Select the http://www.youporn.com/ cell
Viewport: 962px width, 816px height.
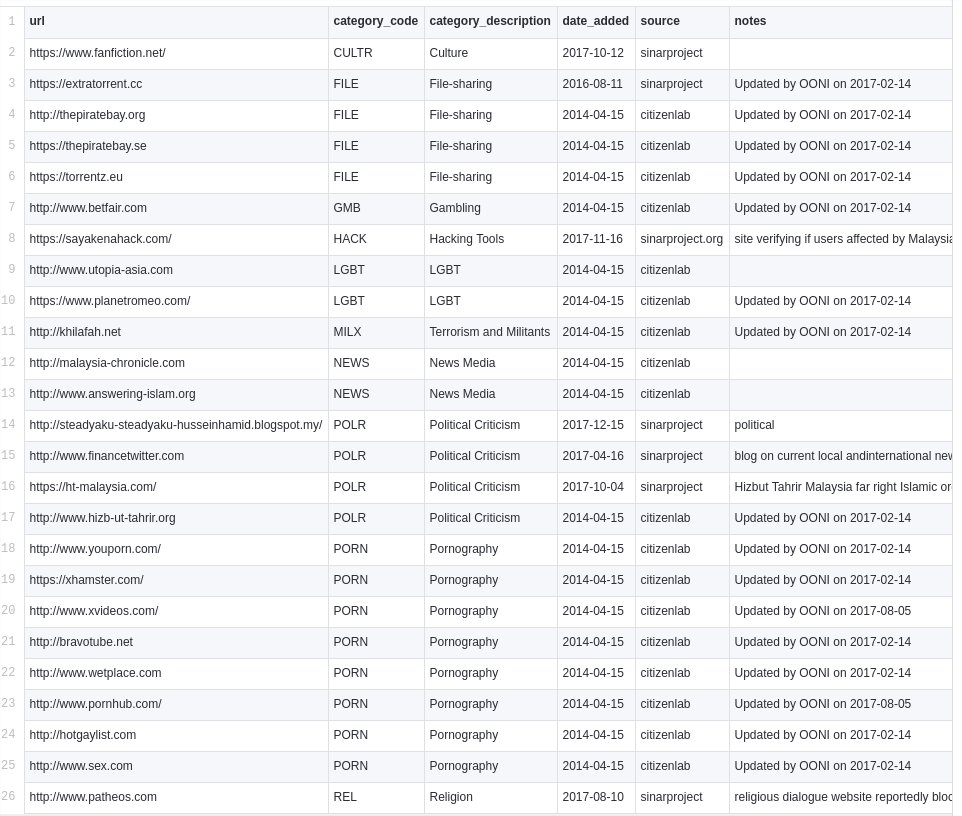pyautogui.click(x=176, y=549)
